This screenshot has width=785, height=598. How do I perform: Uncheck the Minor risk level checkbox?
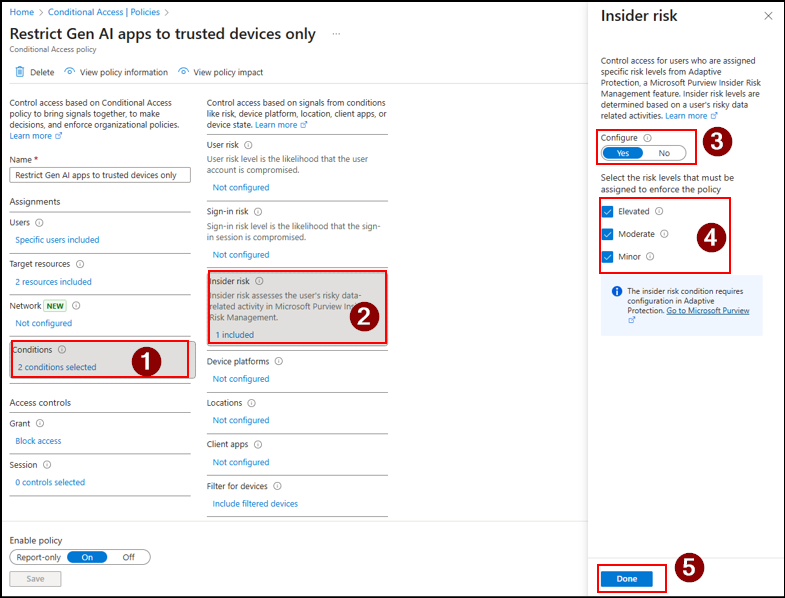(608, 257)
